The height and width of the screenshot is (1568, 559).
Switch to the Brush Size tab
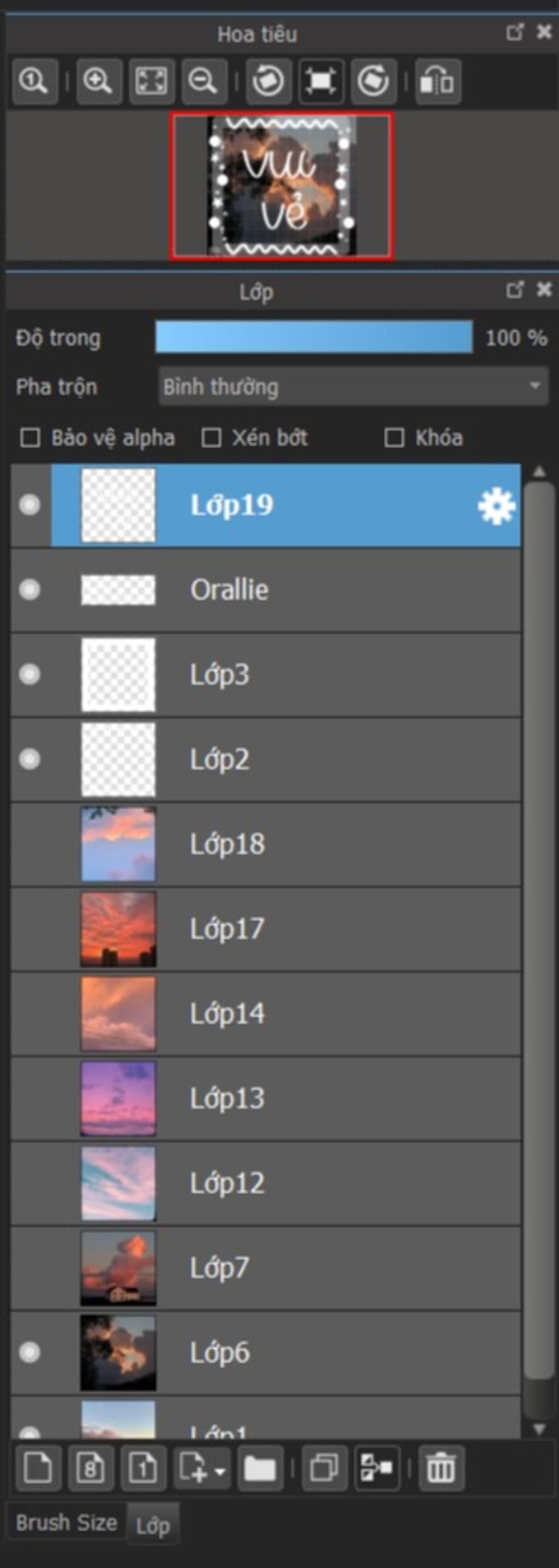[66, 1522]
